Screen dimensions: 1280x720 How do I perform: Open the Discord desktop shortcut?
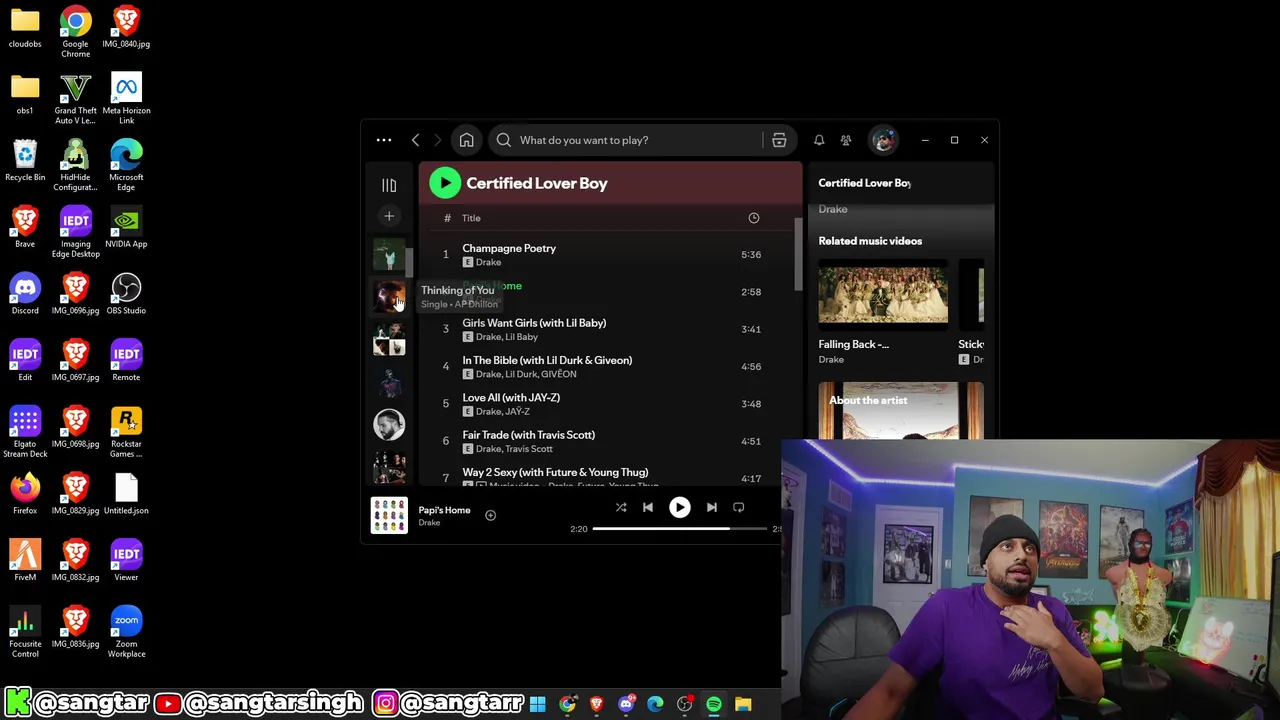coord(25,294)
